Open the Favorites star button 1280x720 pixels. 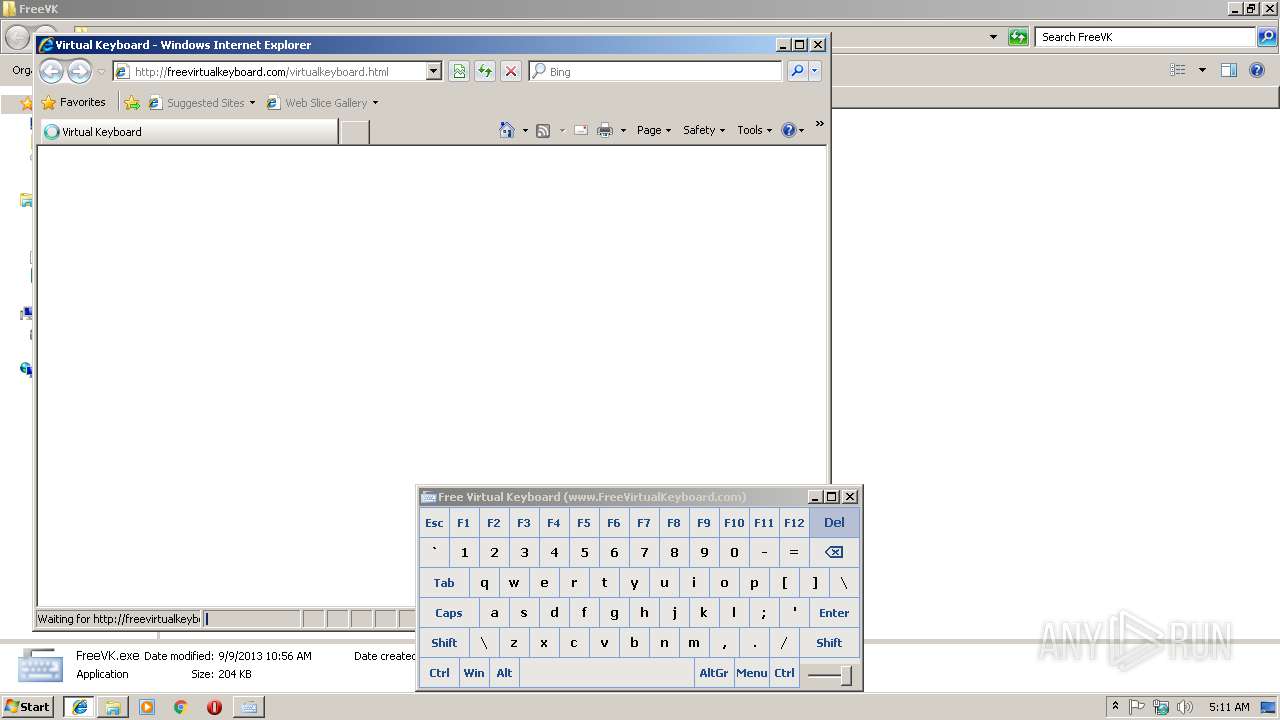click(x=73, y=102)
